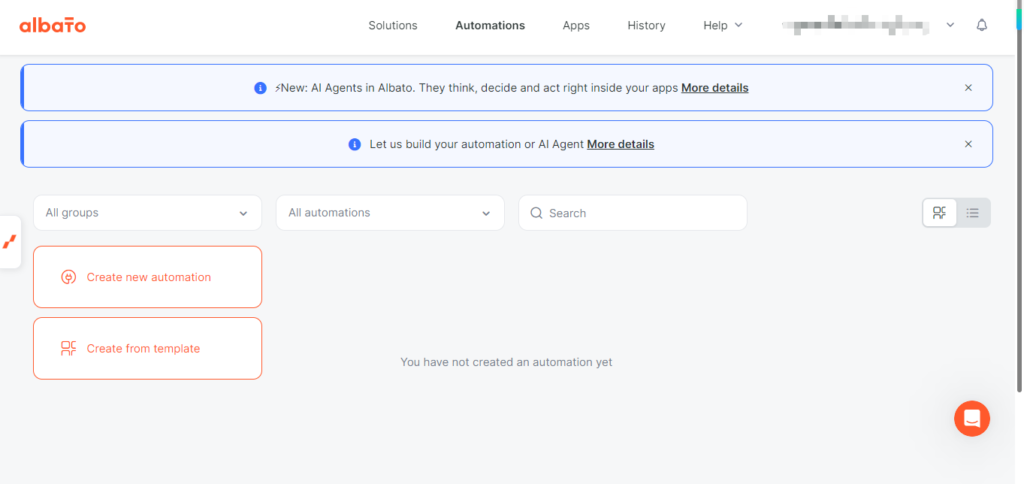
Task: Go to Solutions
Action: [392, 25]
